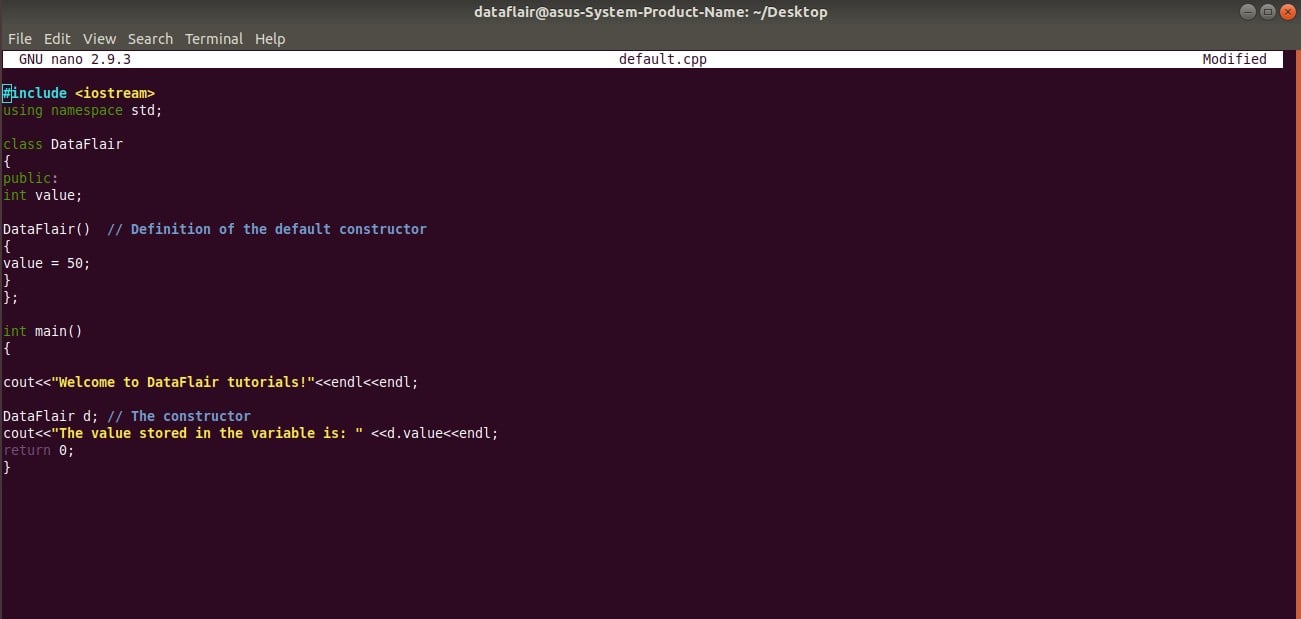Place cursor on the class DataFlair line
Viewport: 1301px width, 619px height.
[63, 144]
